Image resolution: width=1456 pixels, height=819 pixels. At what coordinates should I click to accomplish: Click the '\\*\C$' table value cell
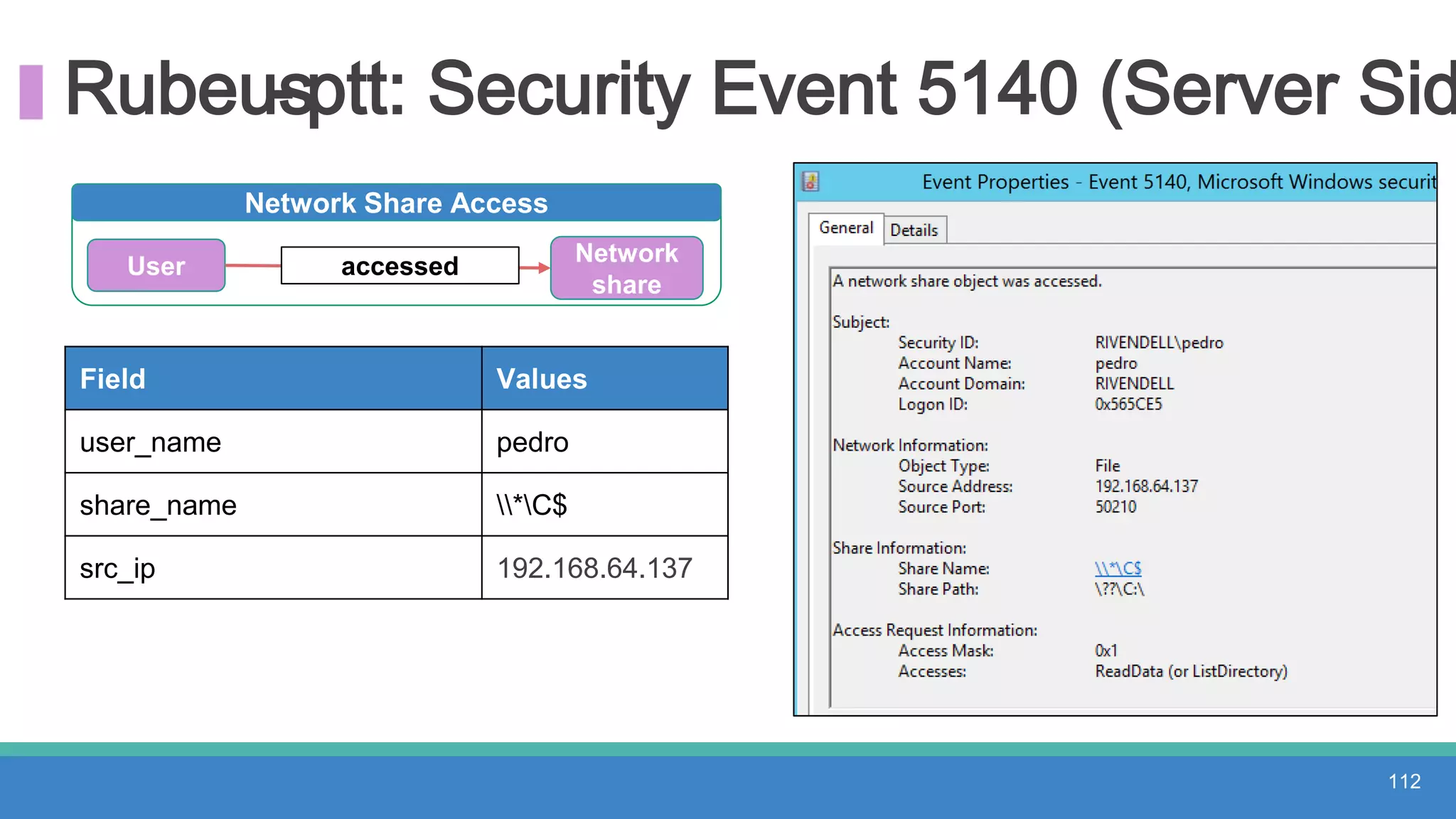point(605,505)
